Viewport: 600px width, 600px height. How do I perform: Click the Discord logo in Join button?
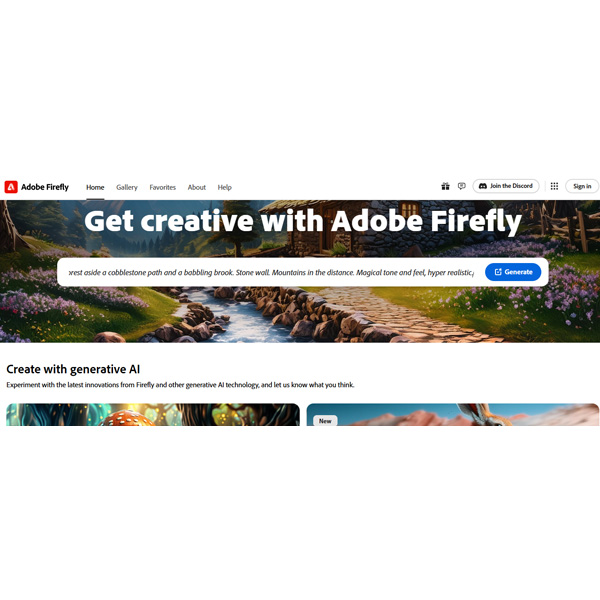coord(483,186)
